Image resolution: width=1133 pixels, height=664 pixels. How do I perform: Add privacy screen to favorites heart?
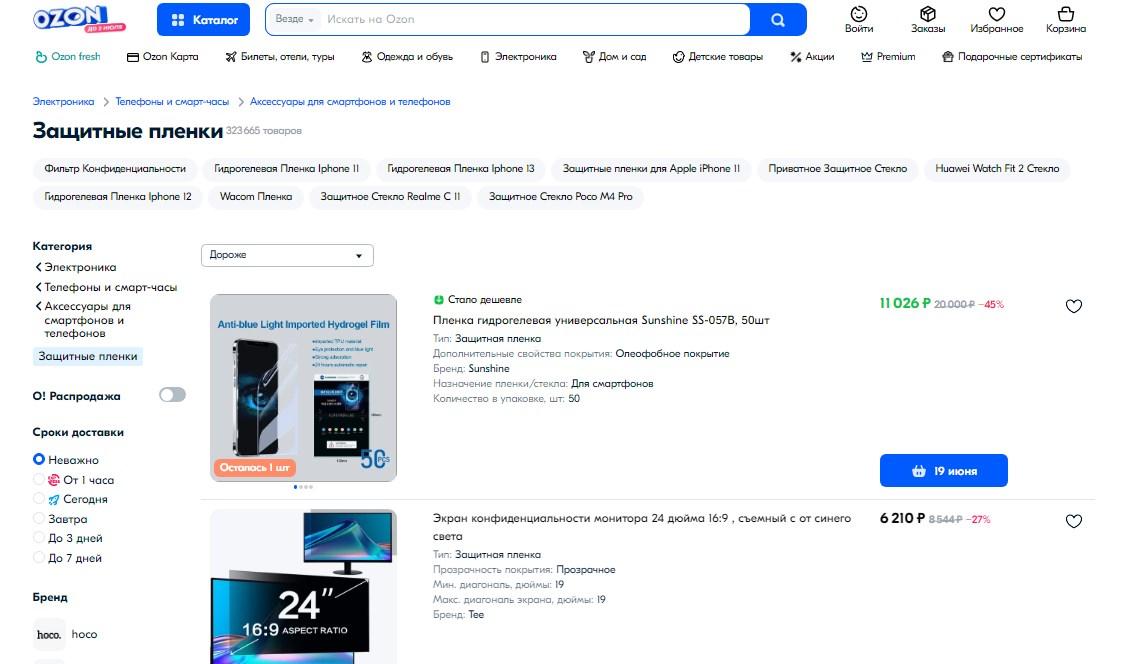pos(1074,521)
